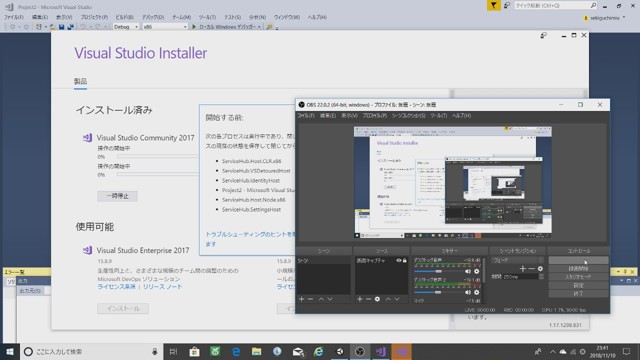Click Windows taskbar search box
This screenshot has height=360, width=640.
(x=91, y=351)
